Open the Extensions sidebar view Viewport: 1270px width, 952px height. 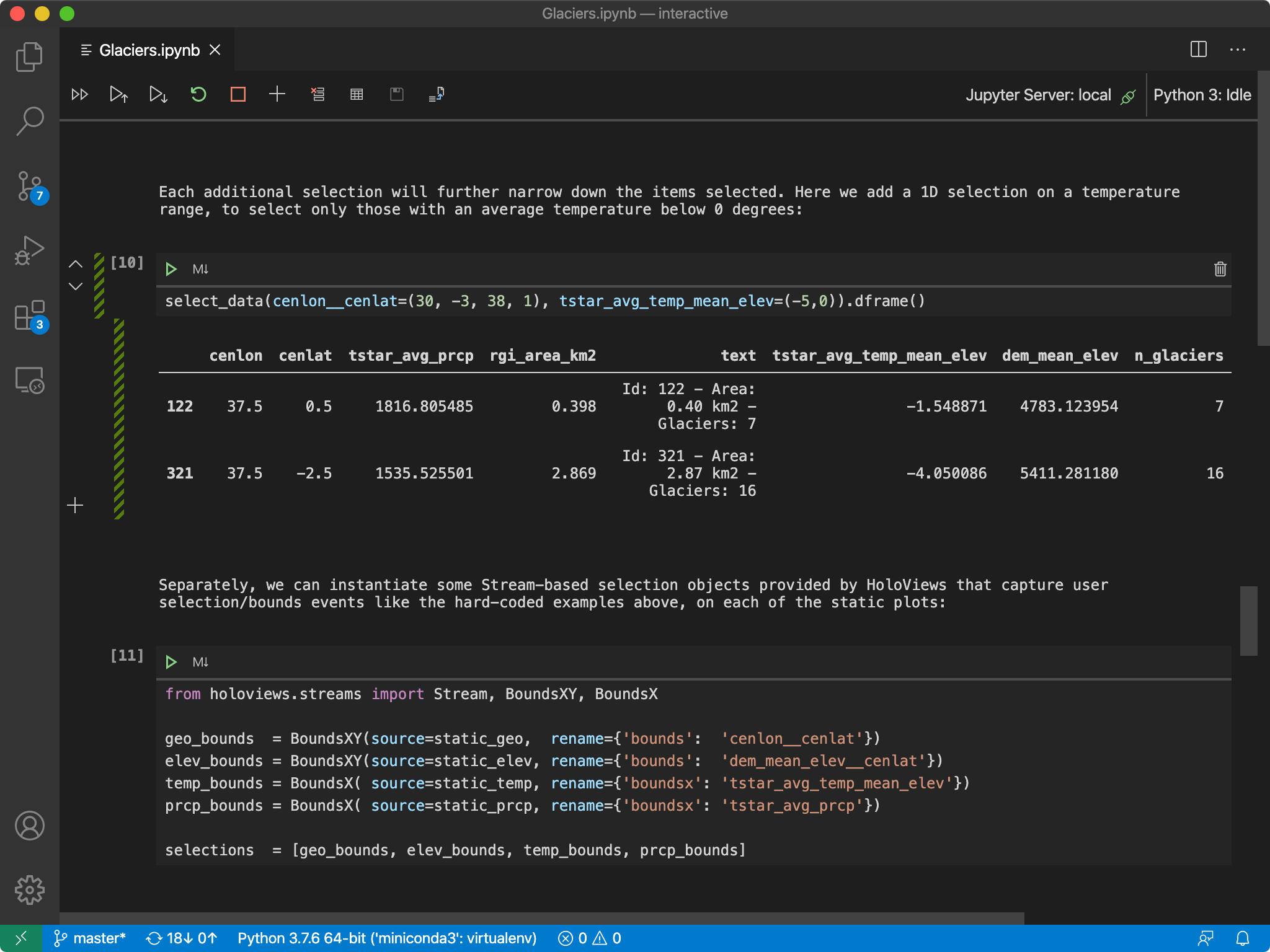[29, 316]
